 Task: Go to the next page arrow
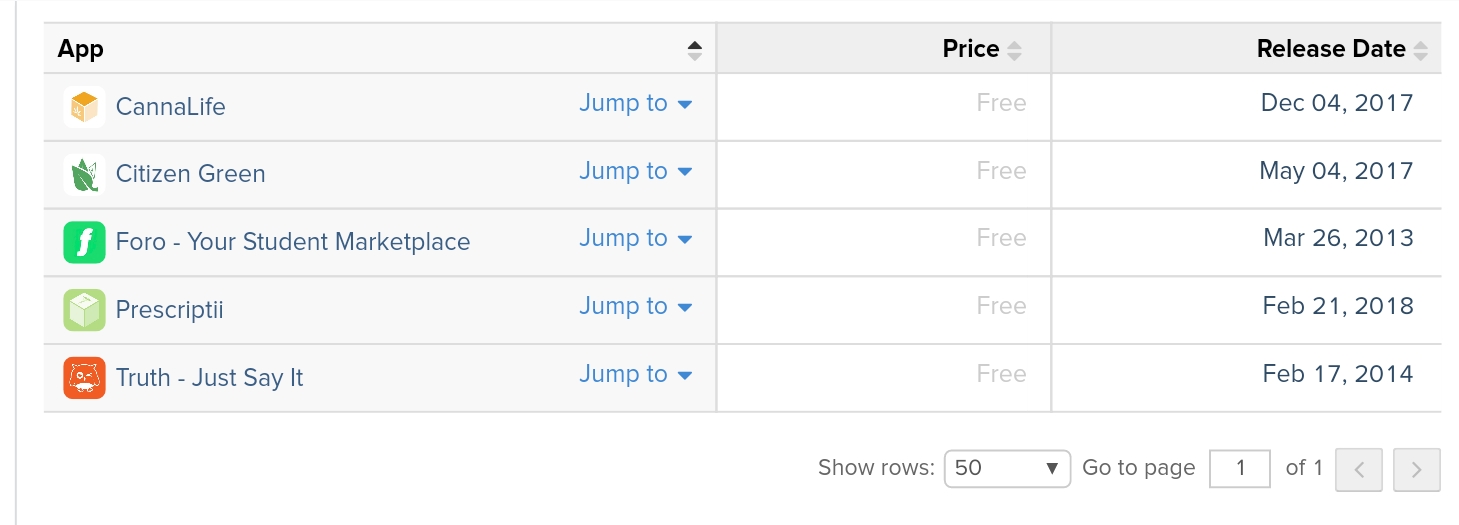pyautogui.click(x=1416, y=469)
